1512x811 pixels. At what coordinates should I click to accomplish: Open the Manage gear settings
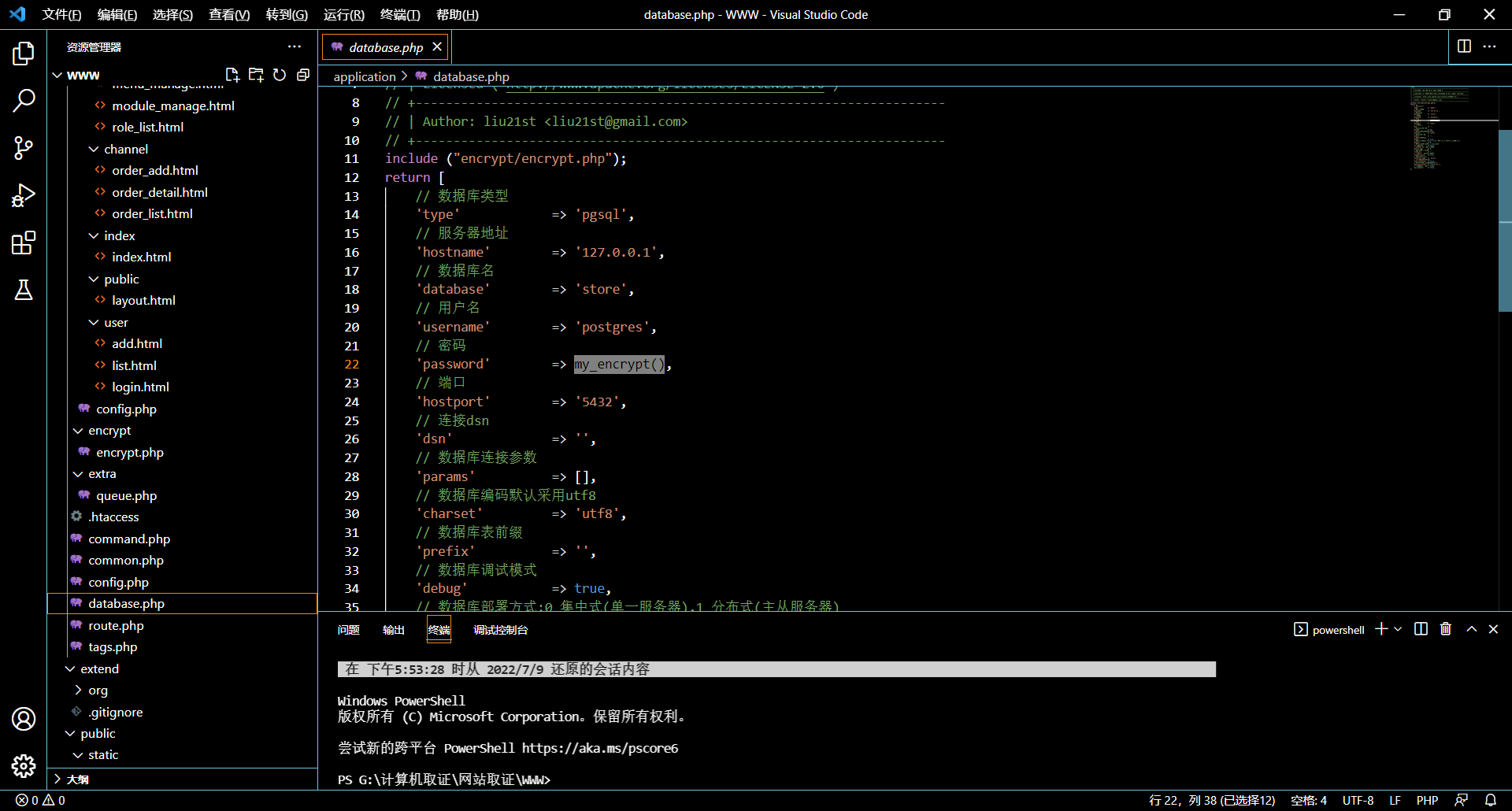(x=24, y=765)
